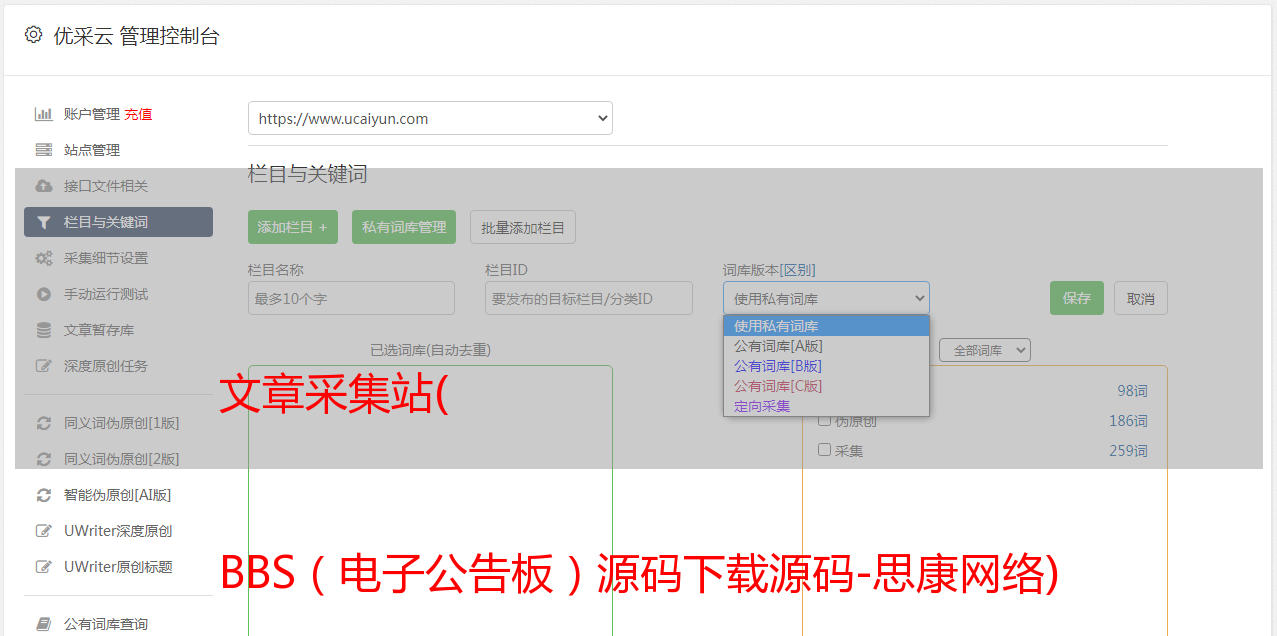Click the play circle icon for 手动运行测试
Viewport: 1277px width, 636px height.
44,294
